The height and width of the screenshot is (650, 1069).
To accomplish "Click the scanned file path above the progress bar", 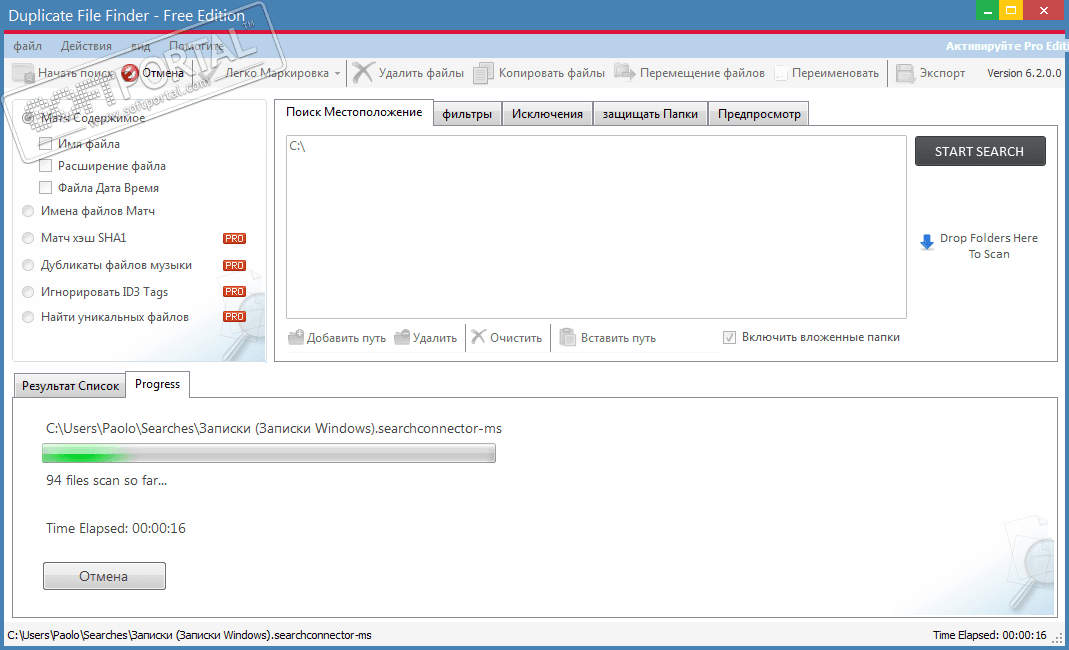I will click(x=274, y=428).
